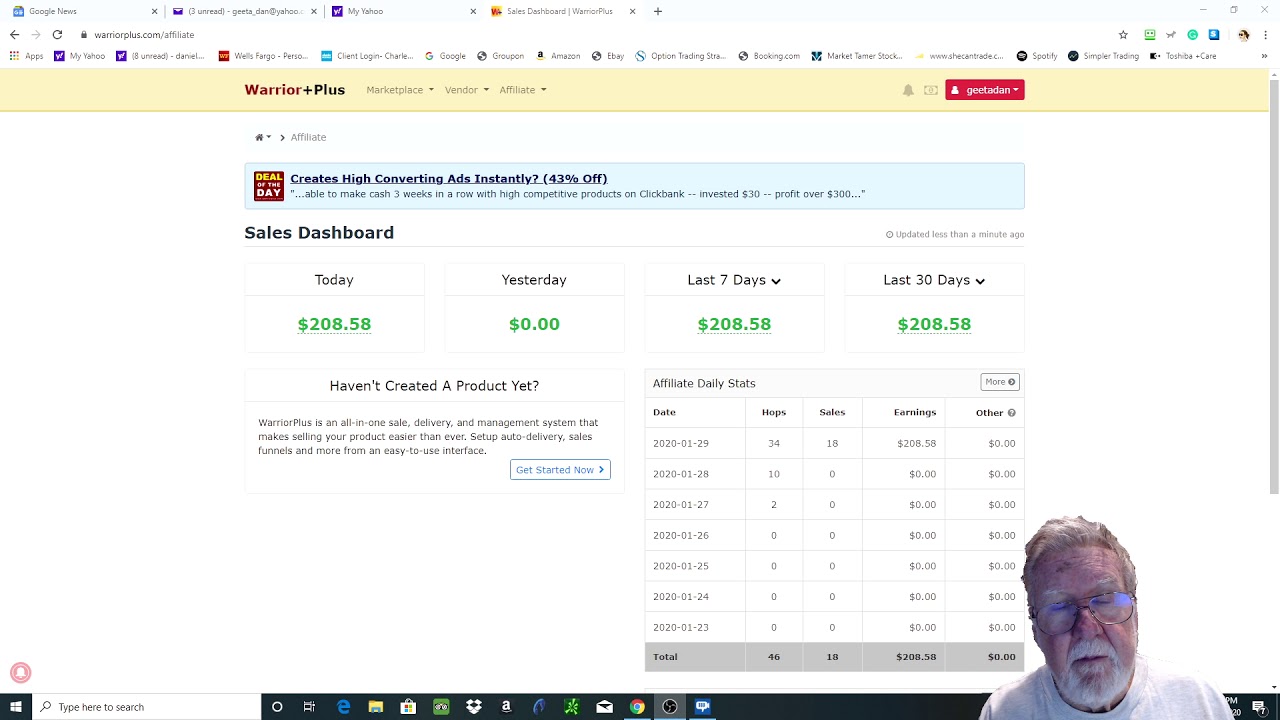This screenshot has width=1280, height=720.
Task: Open Dropbox from taskbar
Action: point(474,707)
